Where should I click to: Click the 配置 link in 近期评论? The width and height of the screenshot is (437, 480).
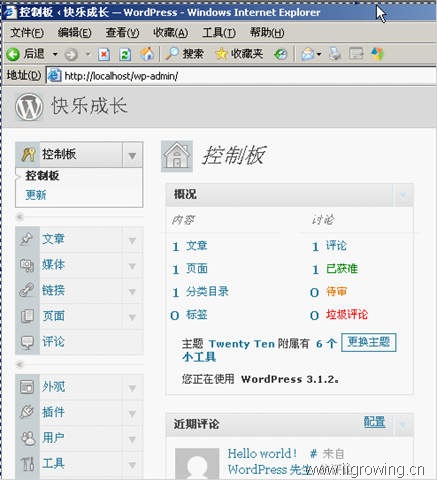[x=375, y=422]
